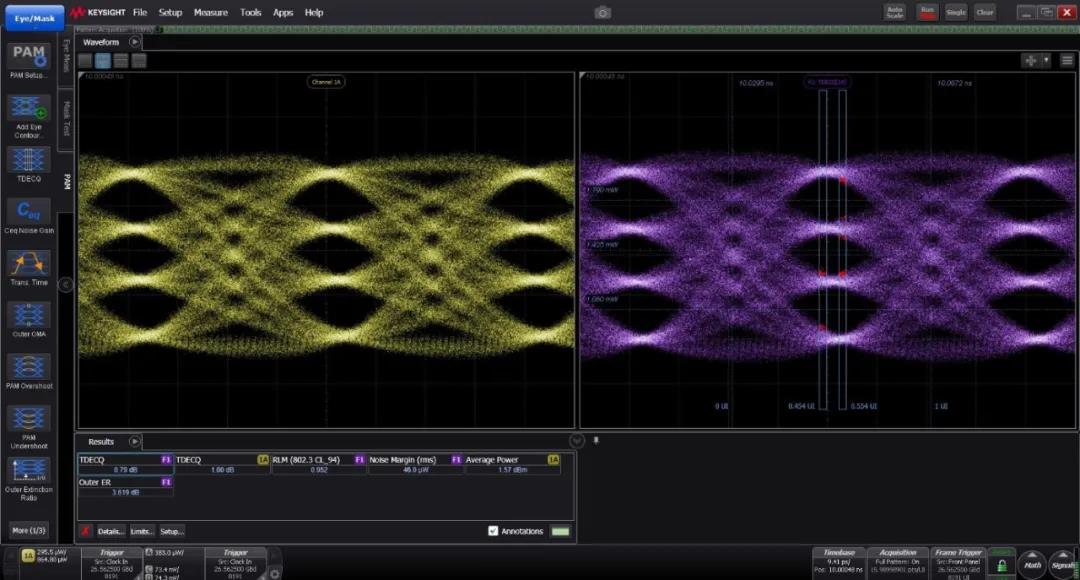The image size is (1080, 580).
Task: Switch to the Mask Test side tab
Action: click(67, 117)
